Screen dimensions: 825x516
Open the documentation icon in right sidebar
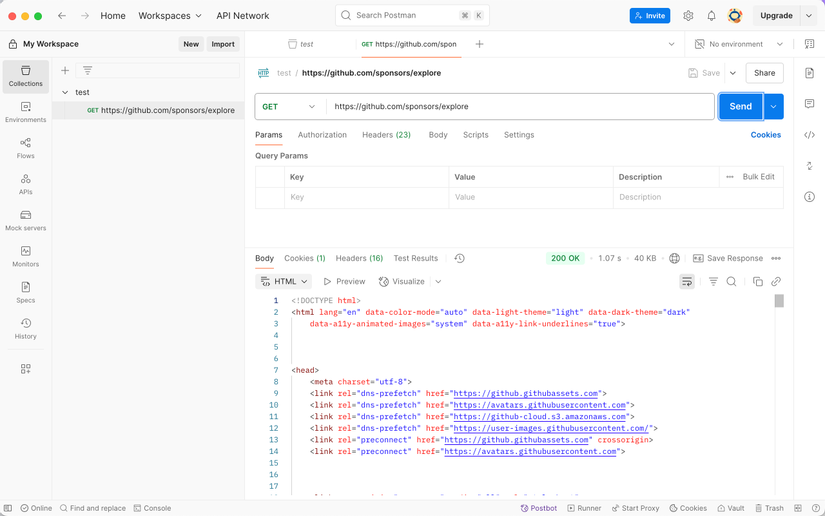pos(809,73)
